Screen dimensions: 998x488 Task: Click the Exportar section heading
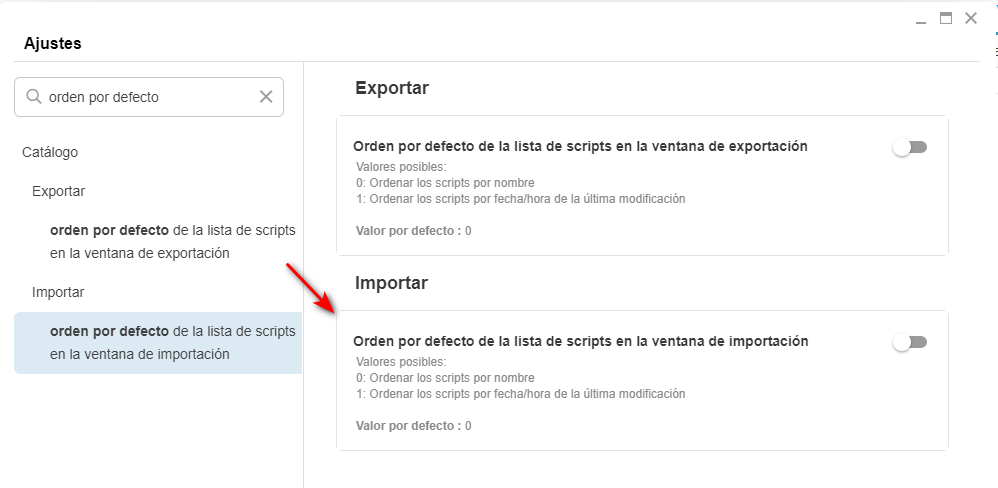coord(392,88)
